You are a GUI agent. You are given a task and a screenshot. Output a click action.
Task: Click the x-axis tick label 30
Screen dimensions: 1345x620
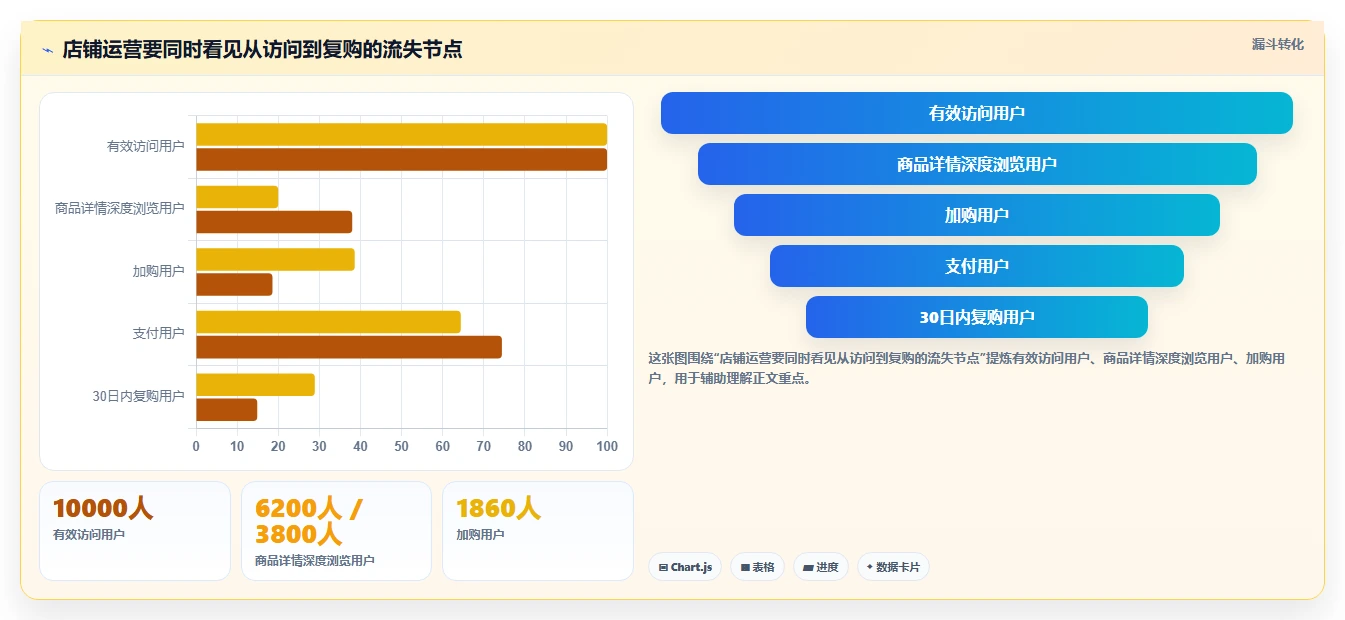coord(319,446)
